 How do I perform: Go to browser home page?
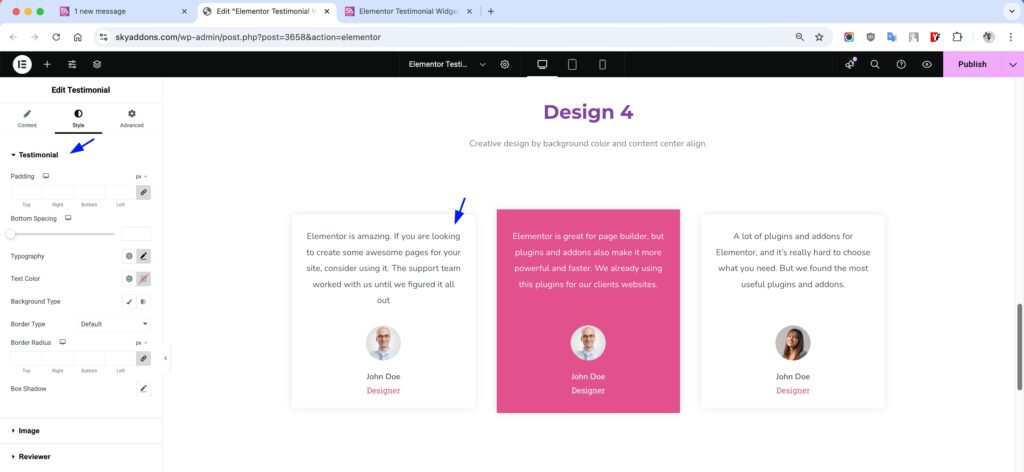[x=78, y=37]
